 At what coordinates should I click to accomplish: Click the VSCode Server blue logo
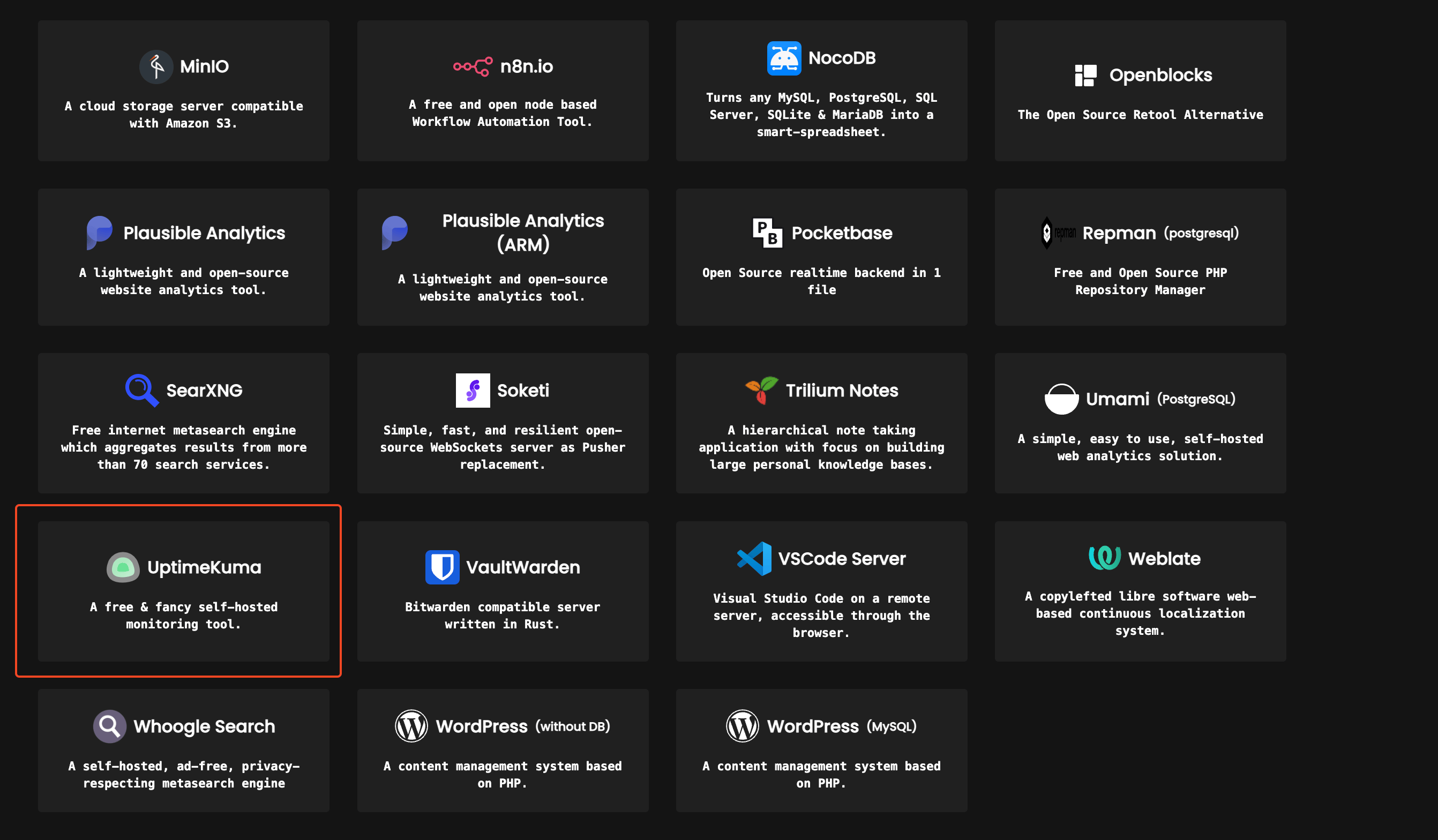754,559
